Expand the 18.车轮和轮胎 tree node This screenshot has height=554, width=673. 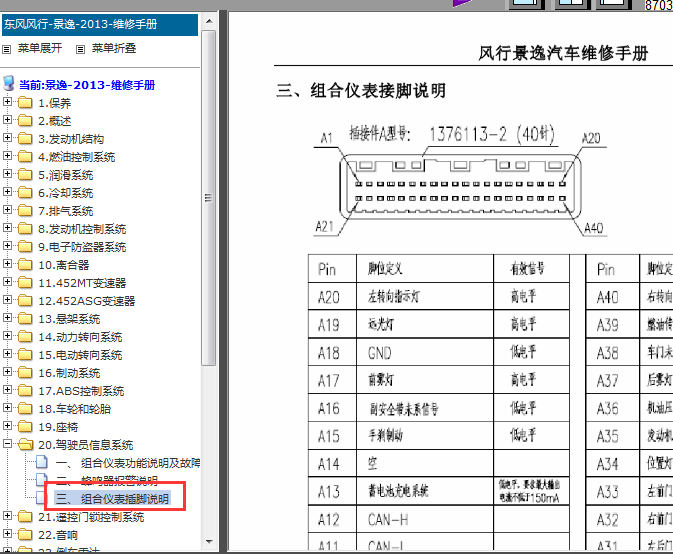(x=7, y=408)
